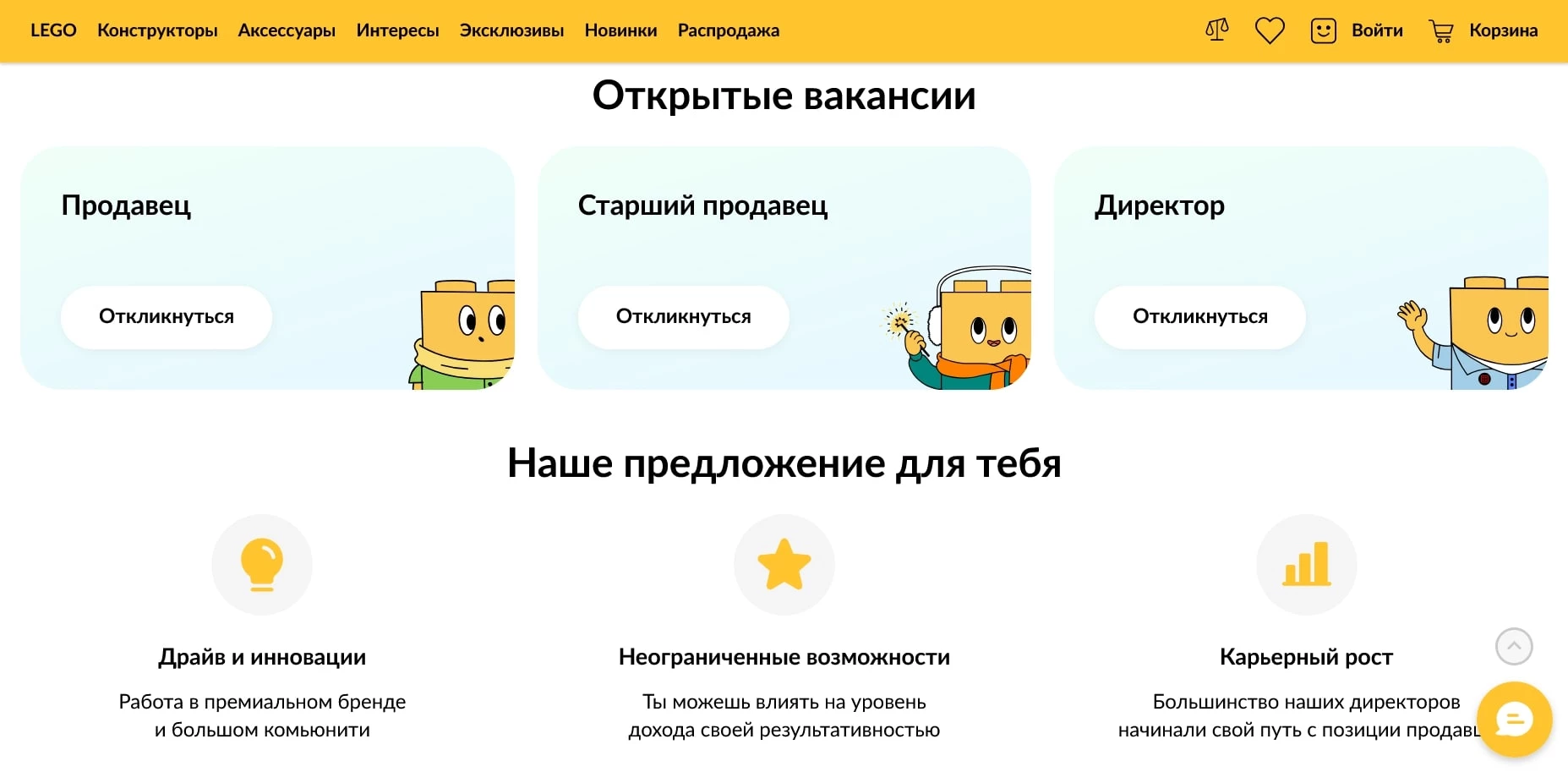Click the yellow lightbulb icon
This screenshot has height=772, width=1568.
click(x=262, y=564)
